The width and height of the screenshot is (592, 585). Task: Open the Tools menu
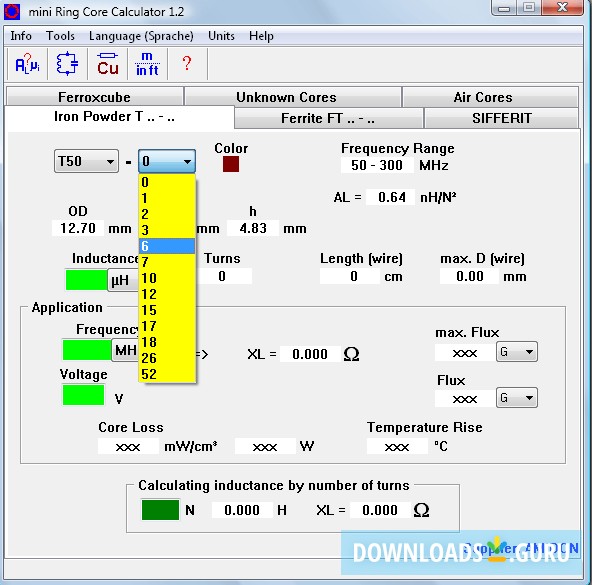(x=60, y=36)
